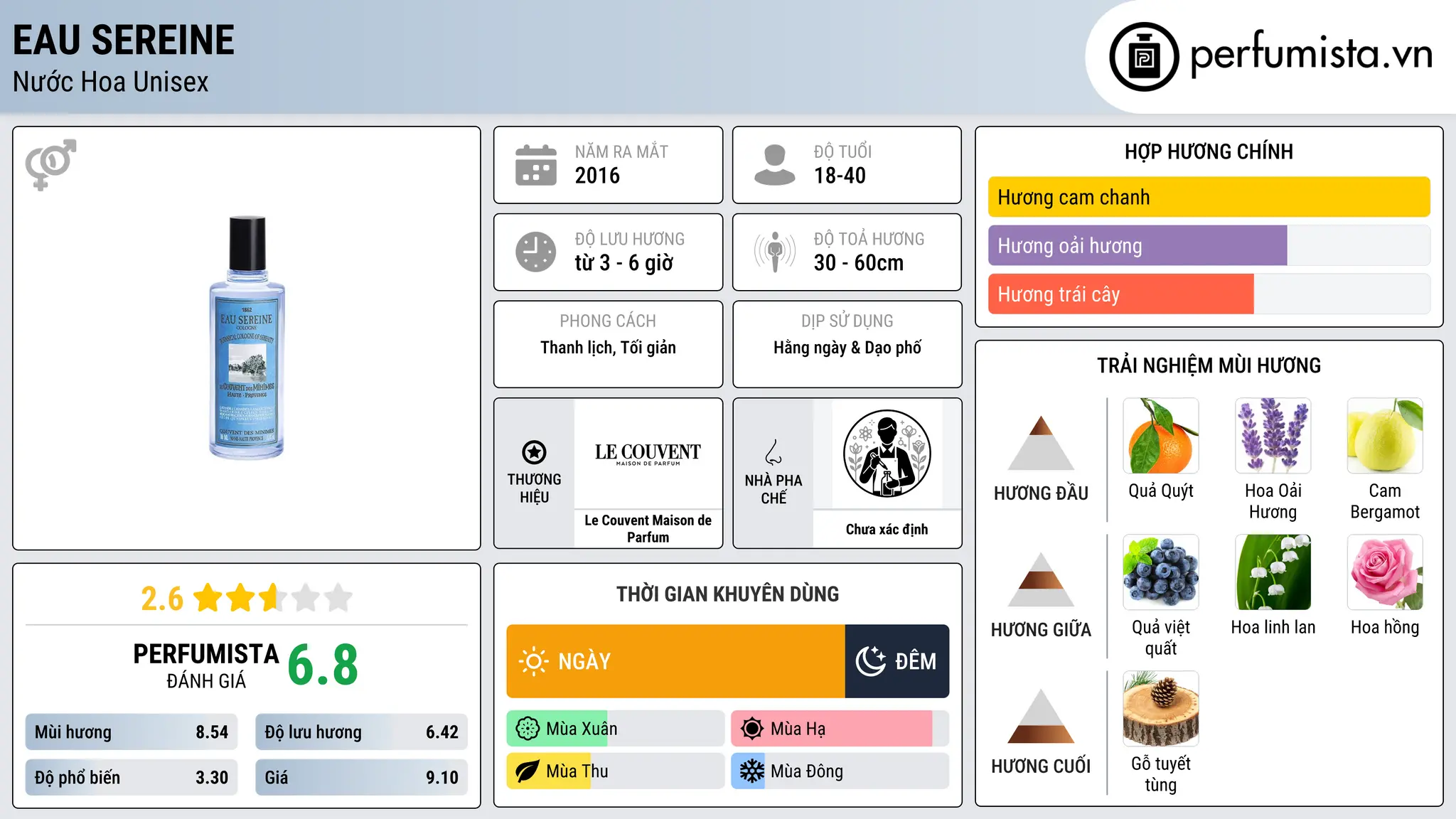
Task: Click the green 6.8 Perfumista score
Action: [323, 665]
